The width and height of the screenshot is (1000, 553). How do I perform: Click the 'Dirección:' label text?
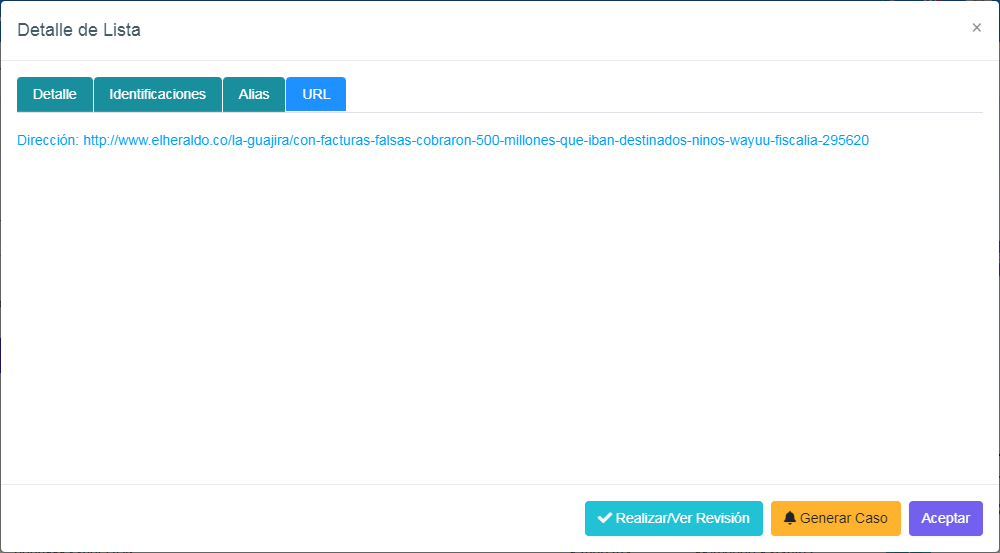coord(47,141)
